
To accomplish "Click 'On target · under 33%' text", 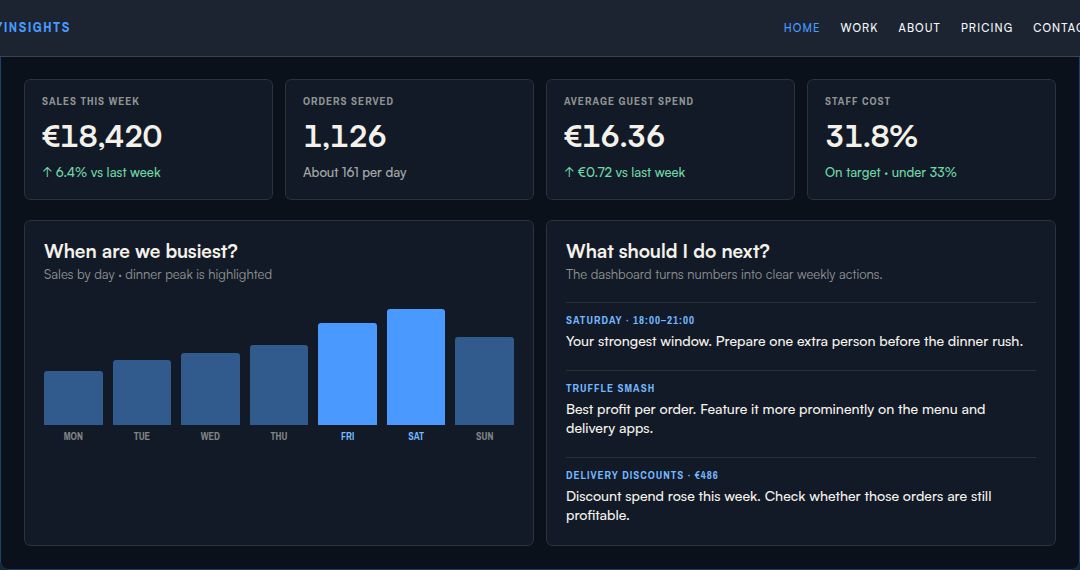I will [891, 173].
